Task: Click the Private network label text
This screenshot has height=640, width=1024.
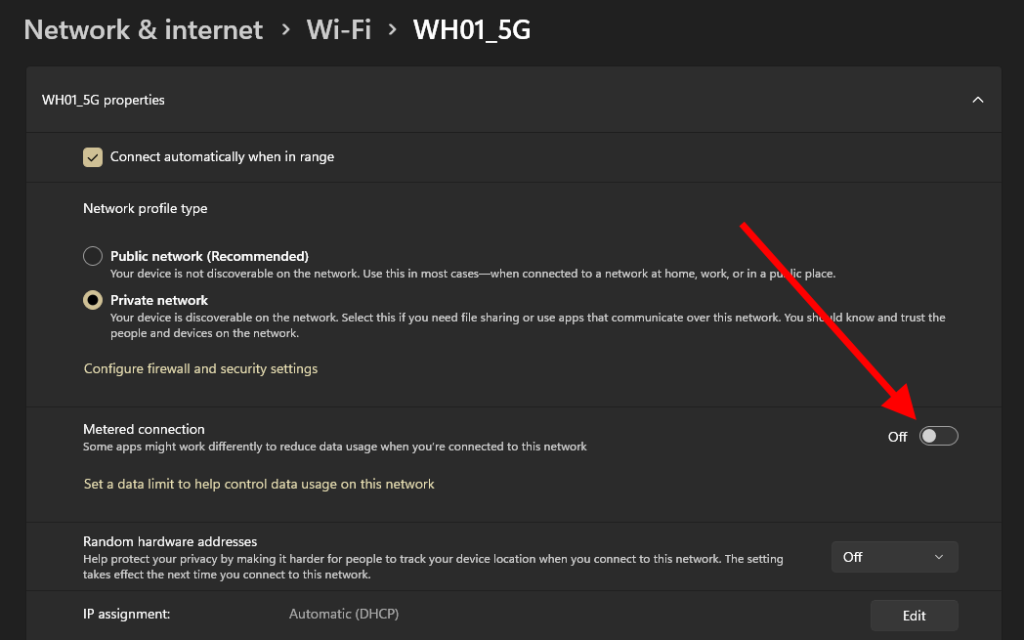Action: pos(159,300)
